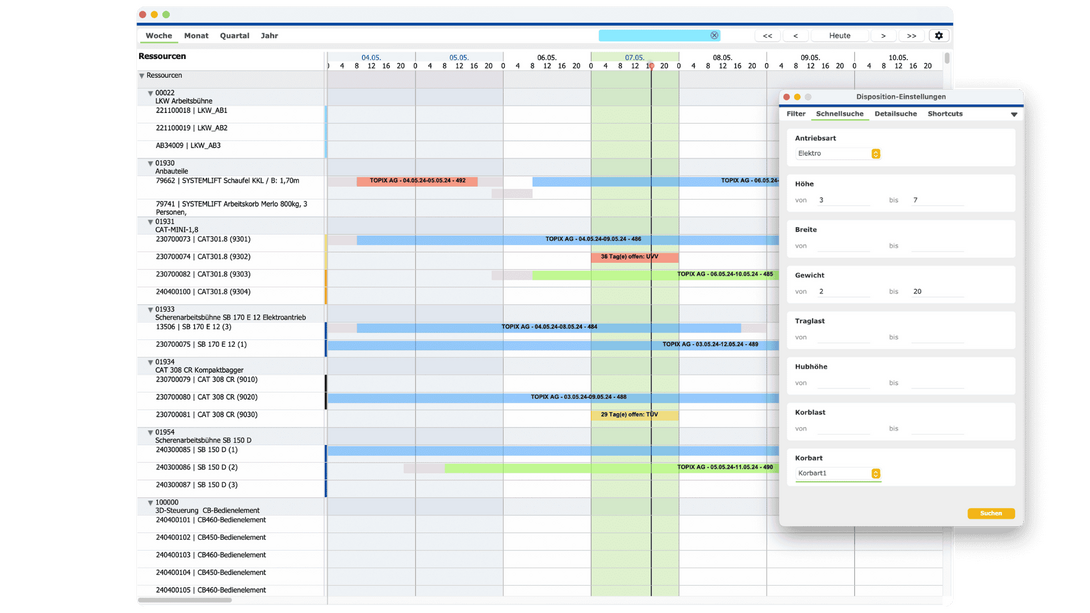Switch to the Detailsuche tab

pos(895,114)
